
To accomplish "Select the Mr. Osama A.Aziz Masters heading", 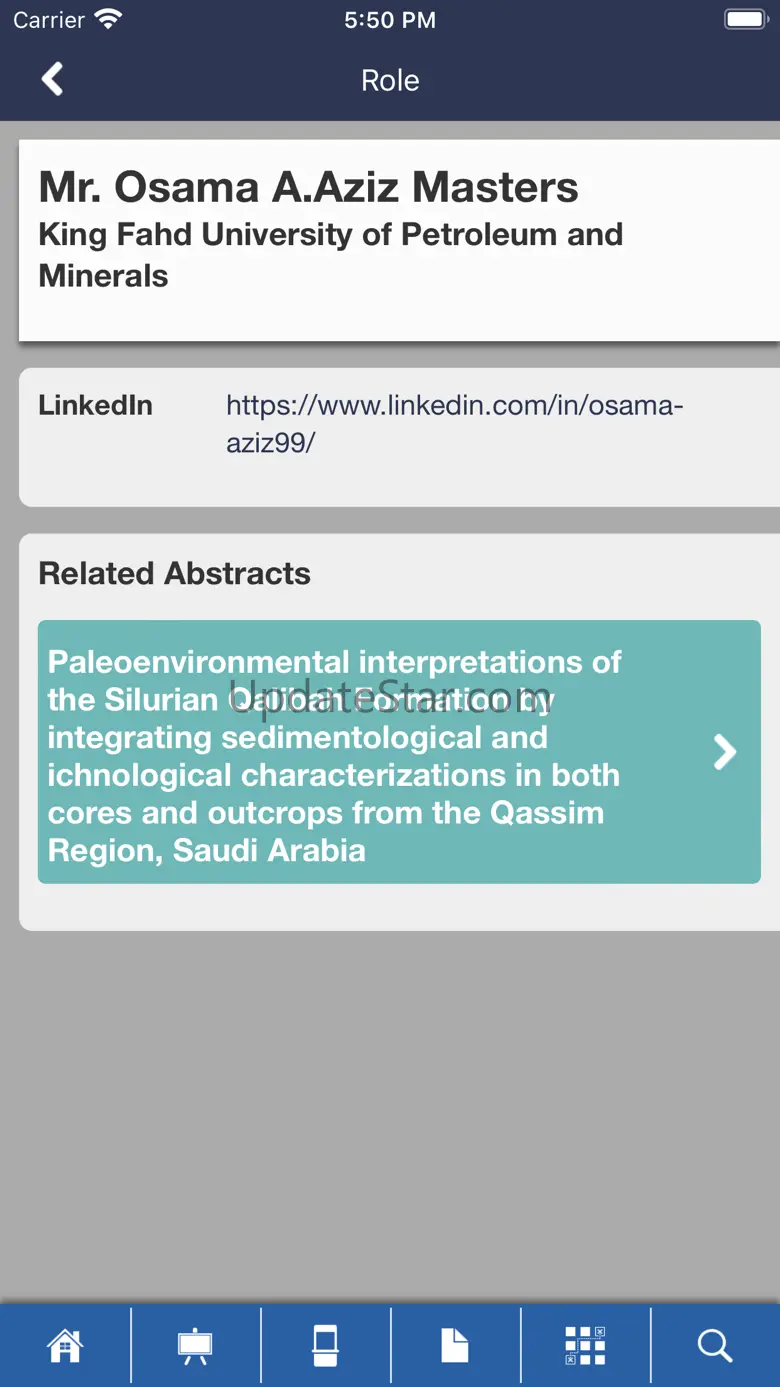I will pyautogui.click(x=308, y=187).
